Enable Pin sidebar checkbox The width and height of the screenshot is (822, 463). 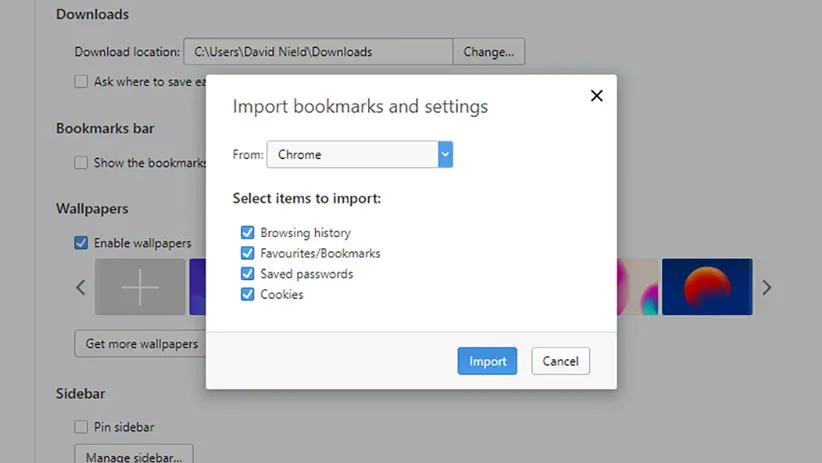click(x=81, y=427)
